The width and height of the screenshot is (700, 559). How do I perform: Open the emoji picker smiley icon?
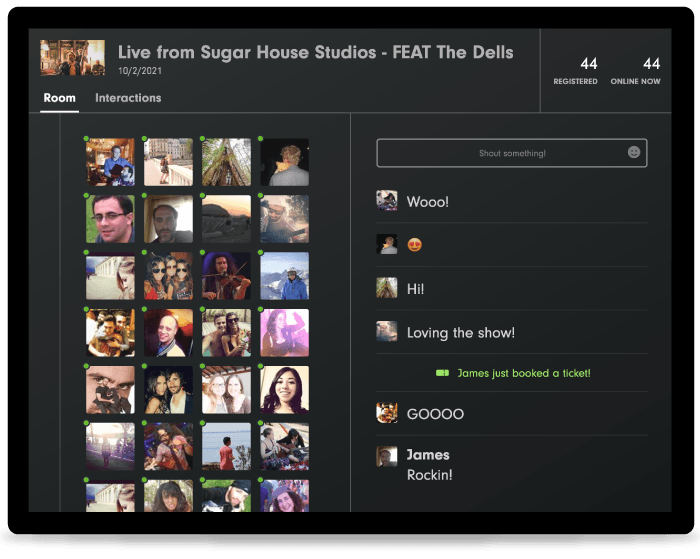(x=634, y=152)
